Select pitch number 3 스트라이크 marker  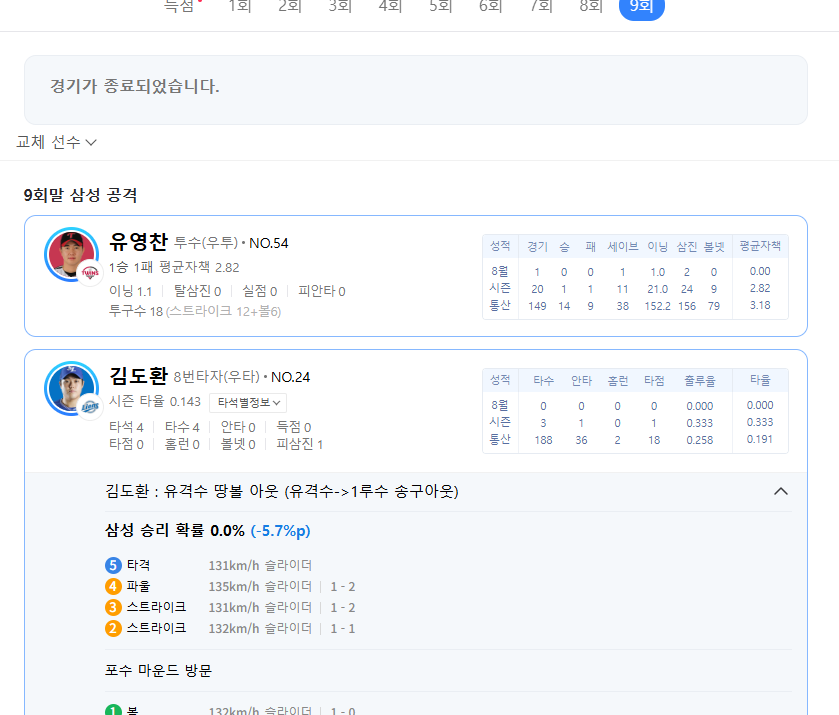113,607
